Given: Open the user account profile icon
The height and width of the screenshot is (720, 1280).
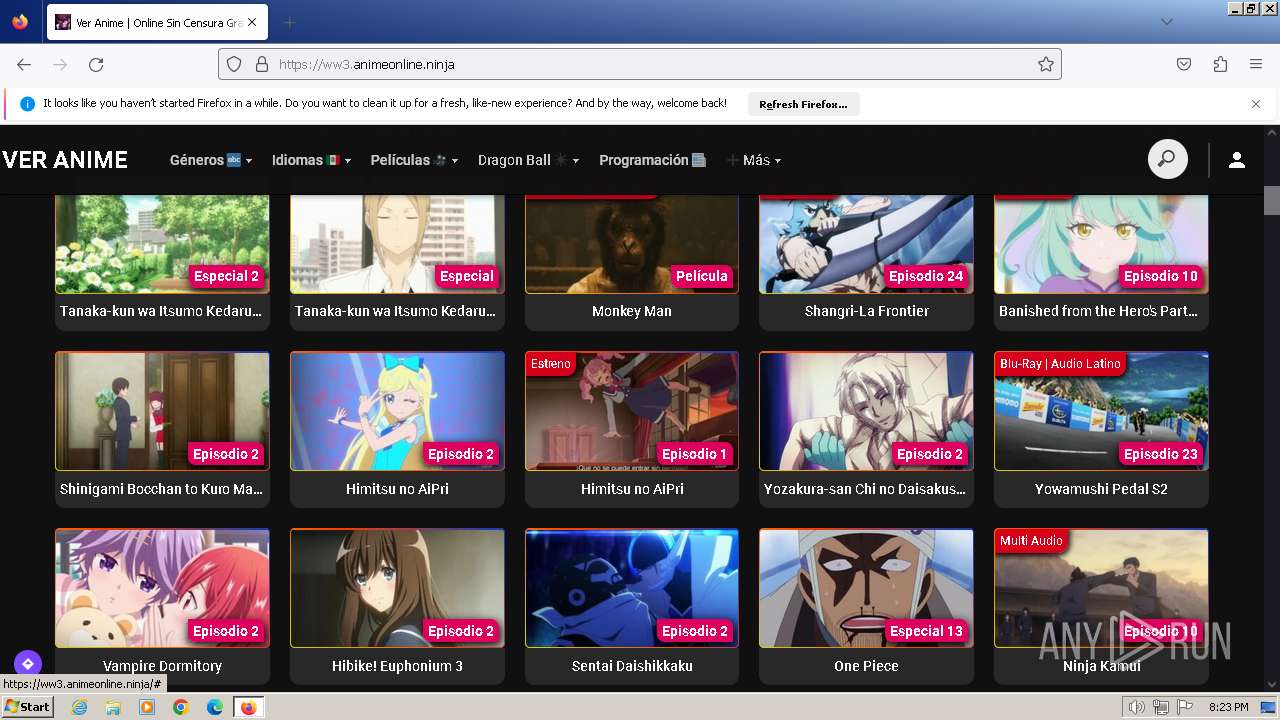Looking at the screenshot, I should pos(1237,160).
